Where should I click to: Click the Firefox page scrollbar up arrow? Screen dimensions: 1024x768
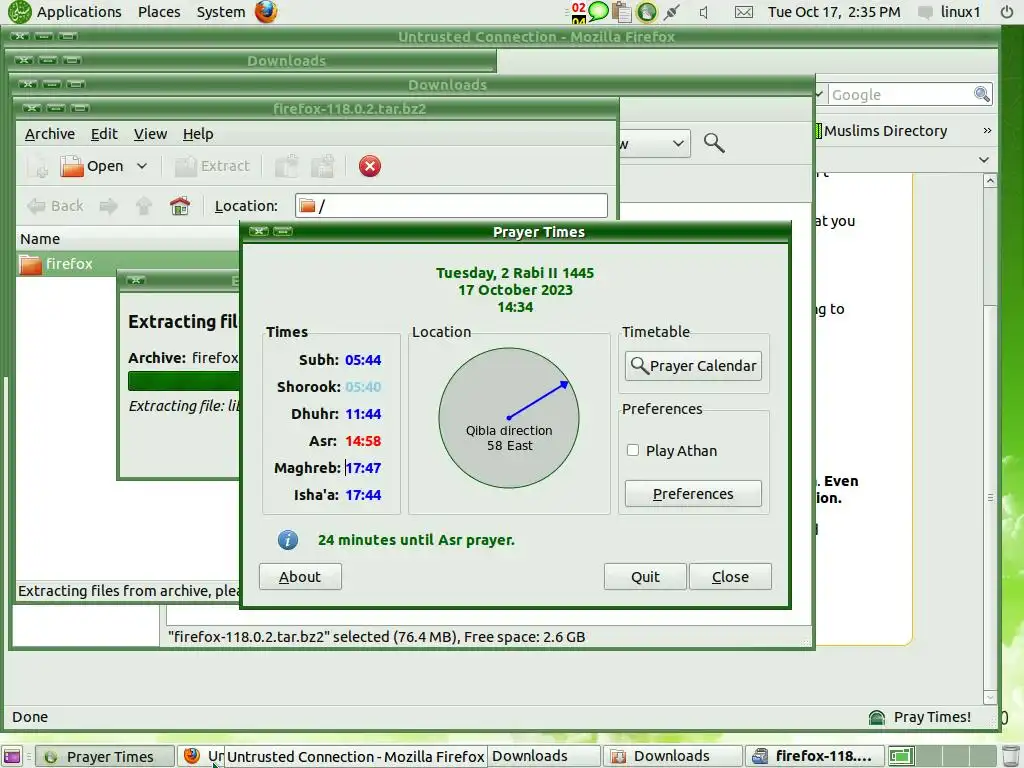[x=990, y=181]
